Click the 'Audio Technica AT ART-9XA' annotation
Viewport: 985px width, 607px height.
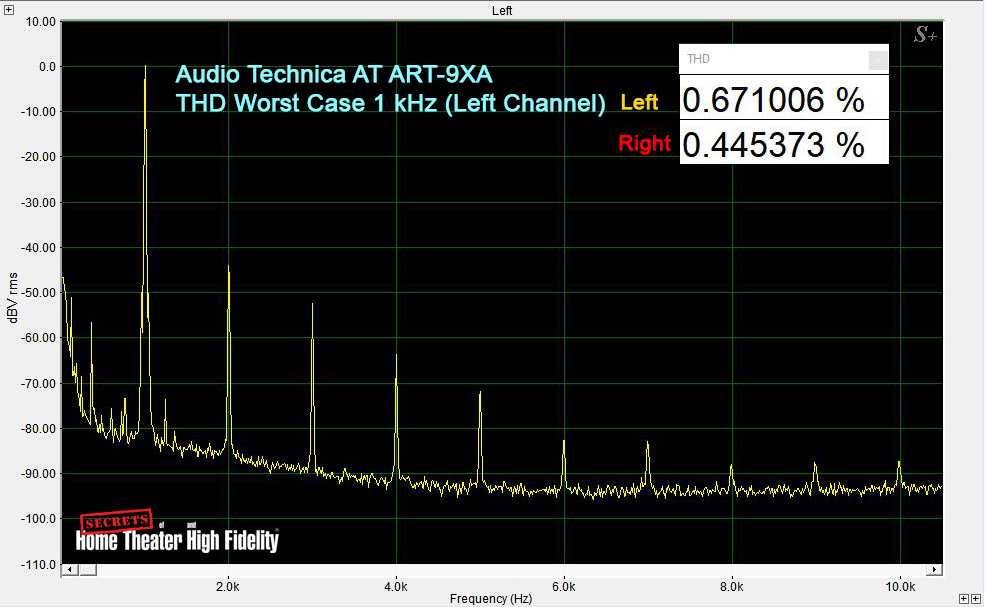tap(334, 75)
